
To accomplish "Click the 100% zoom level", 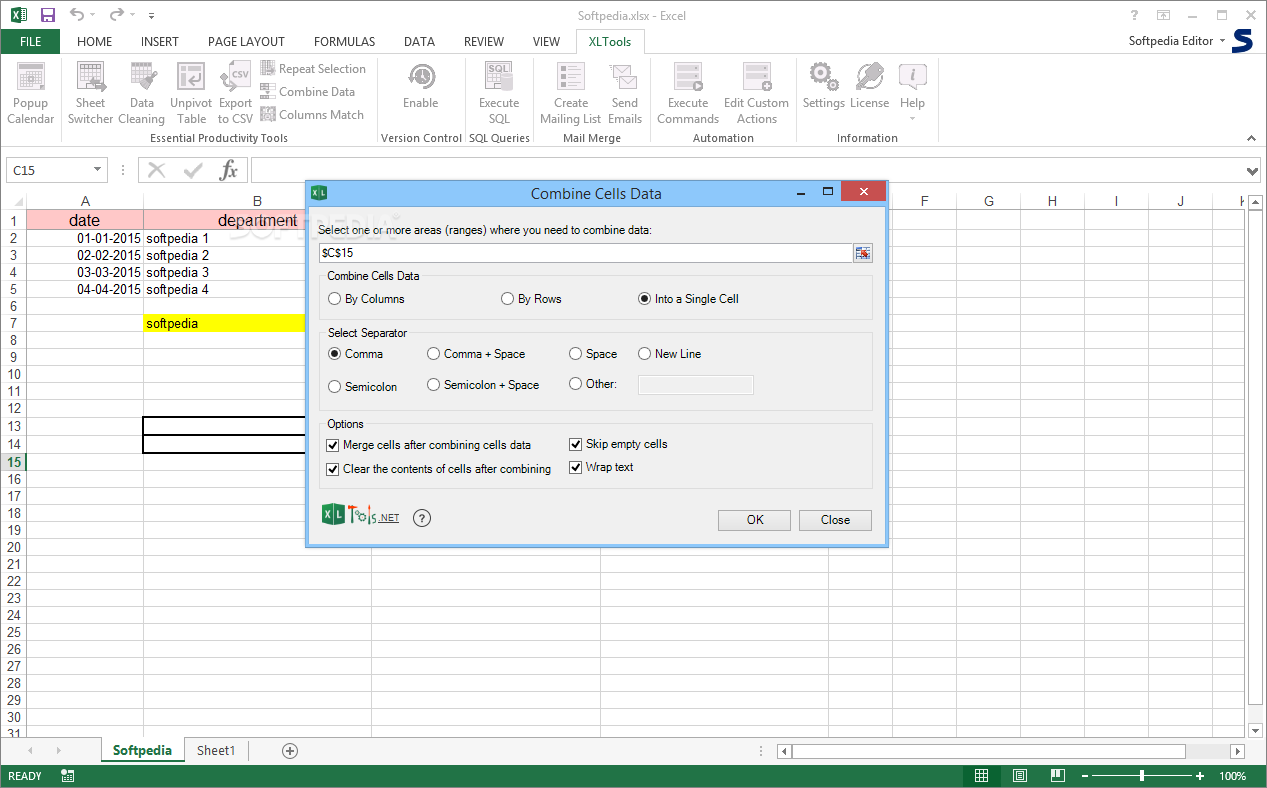I will [1232, 776].
